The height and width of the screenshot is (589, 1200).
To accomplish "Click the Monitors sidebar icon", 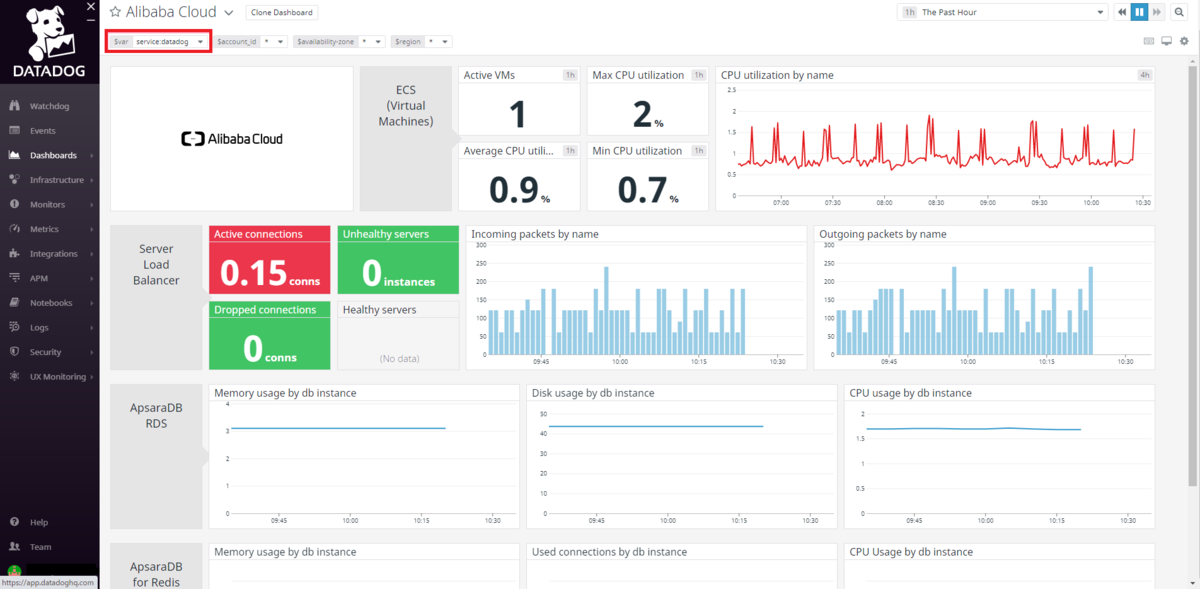I will coord(14,204).
